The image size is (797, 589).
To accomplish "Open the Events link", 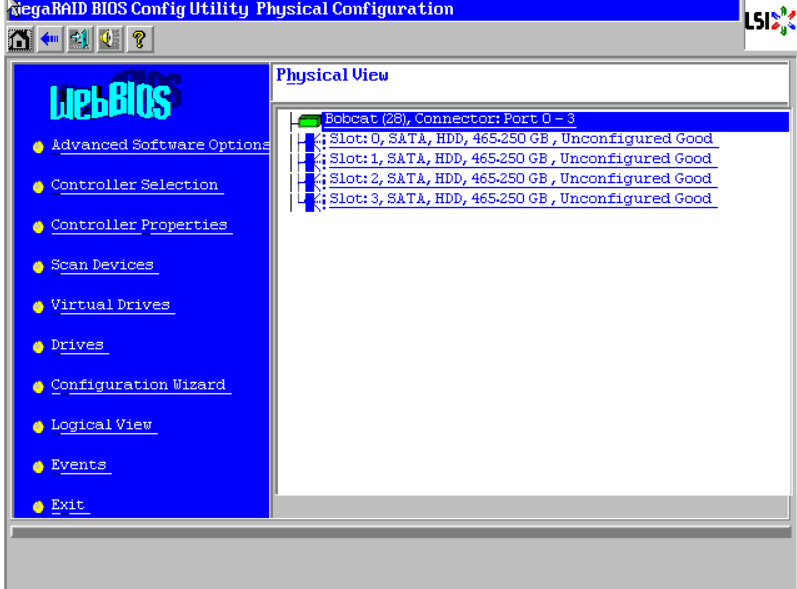I will tap(79, 465).
